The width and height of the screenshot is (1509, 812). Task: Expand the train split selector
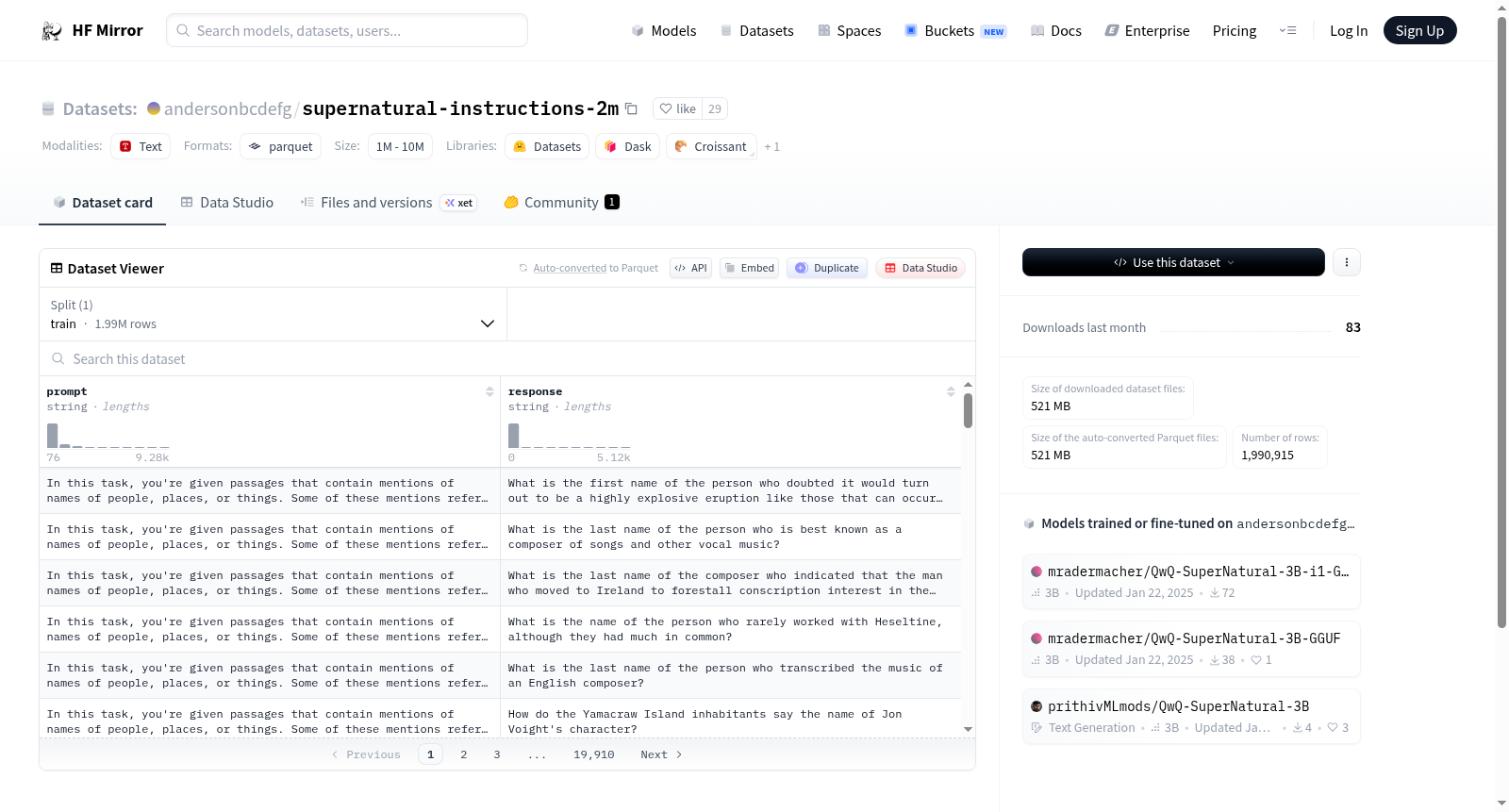(273, 314)
